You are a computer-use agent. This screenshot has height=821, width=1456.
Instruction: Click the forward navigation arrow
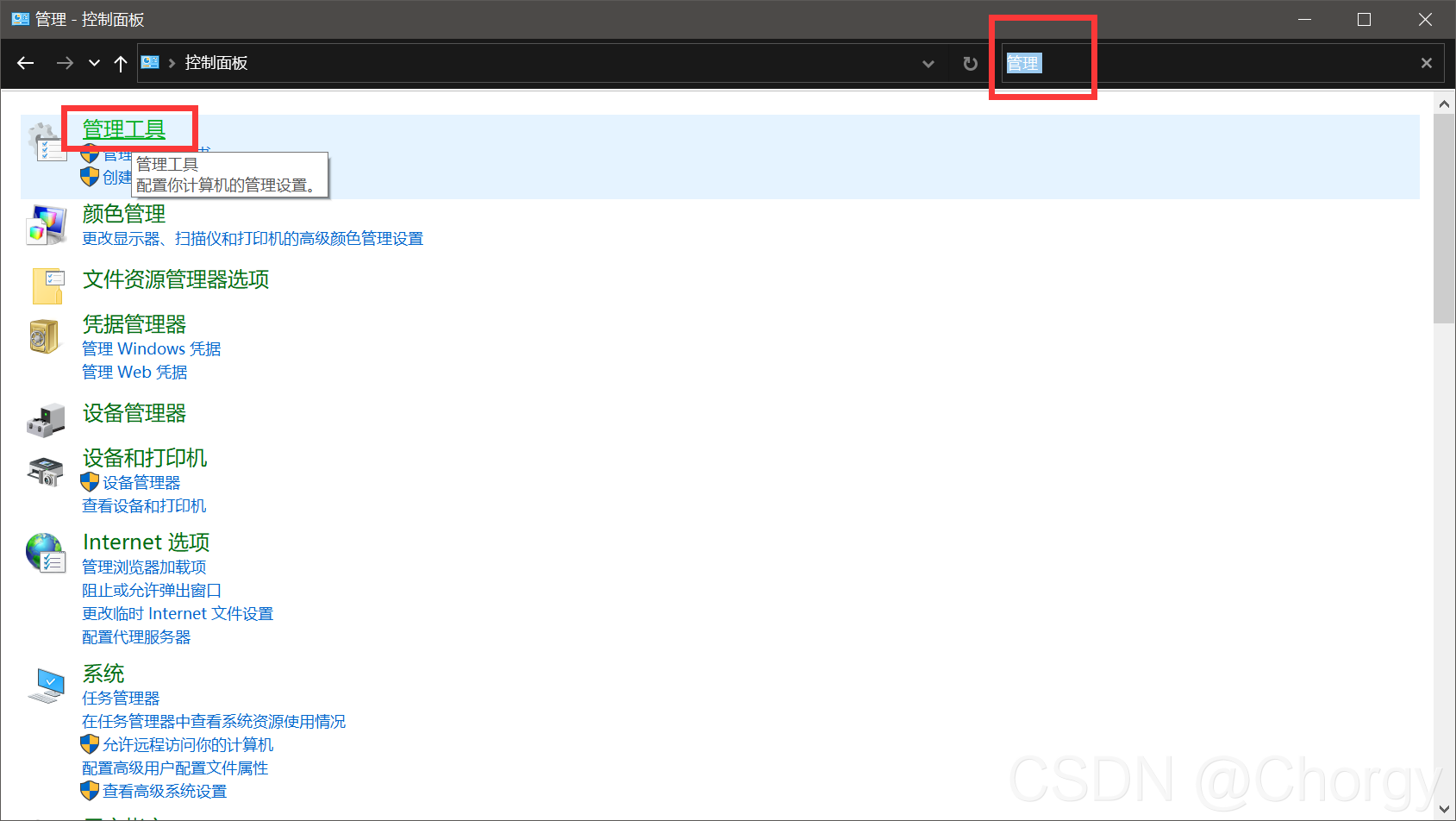(65, 63)
